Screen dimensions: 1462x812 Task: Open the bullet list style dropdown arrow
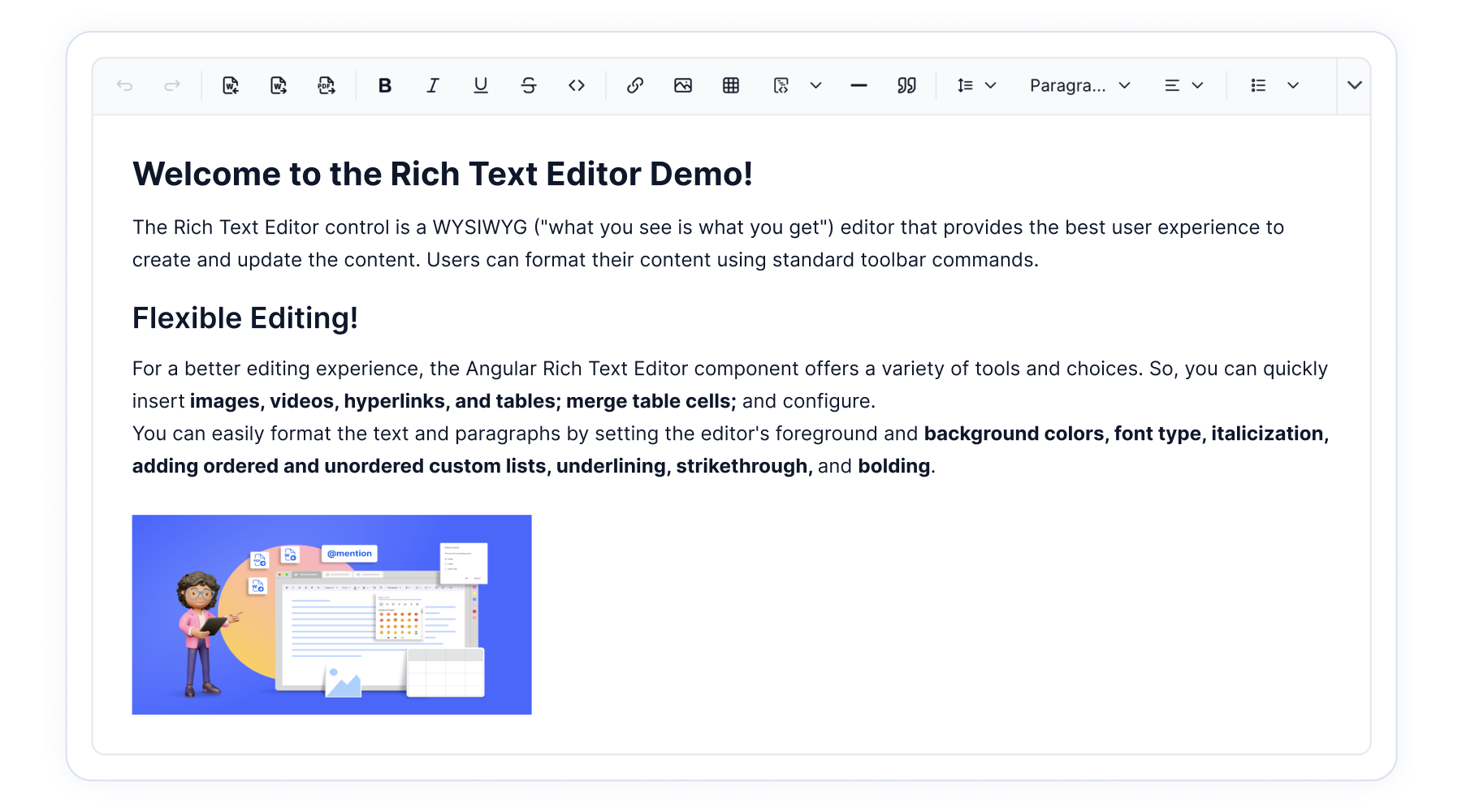(x=1293, y=85)
